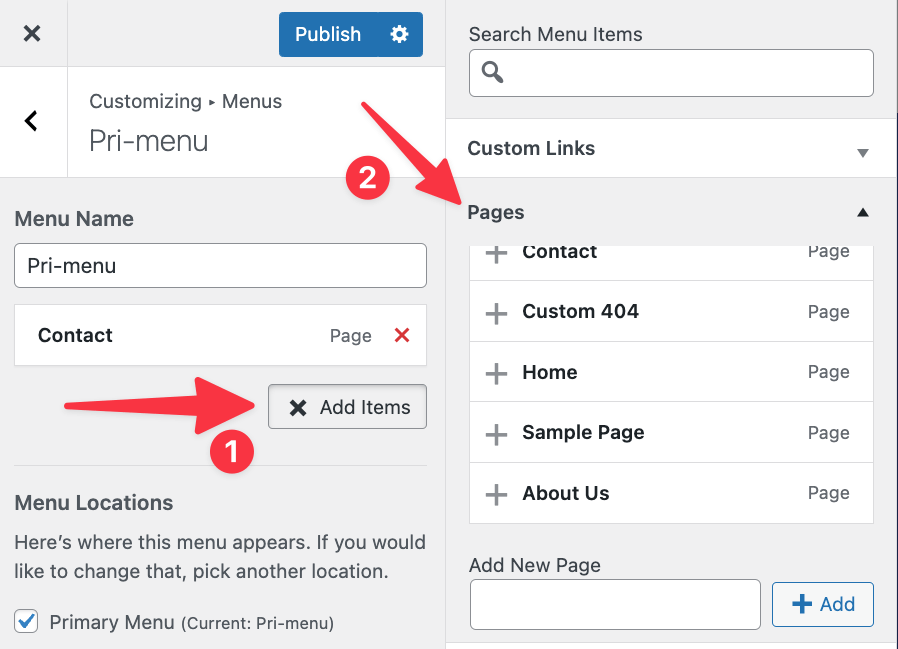Image resolution: width=898 pixels, height=649 pixels.
Task: Click inside the Menu Name field
Action: (x=219, y=265)
